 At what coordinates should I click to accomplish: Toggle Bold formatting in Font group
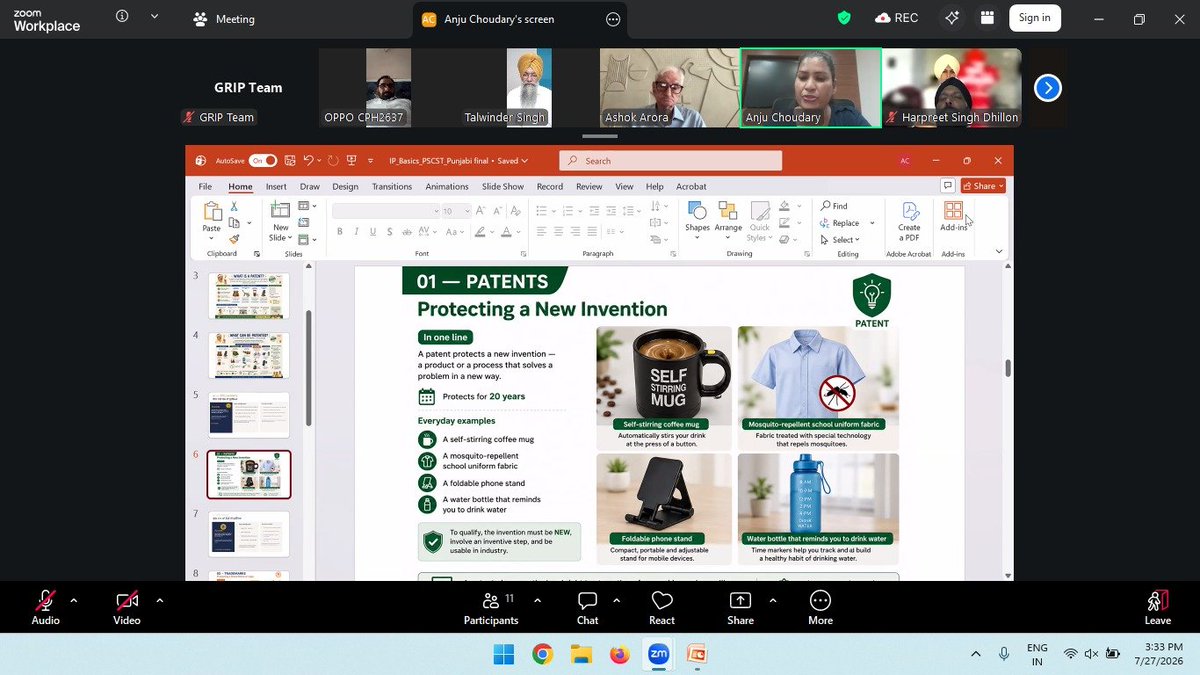[340, 231]
